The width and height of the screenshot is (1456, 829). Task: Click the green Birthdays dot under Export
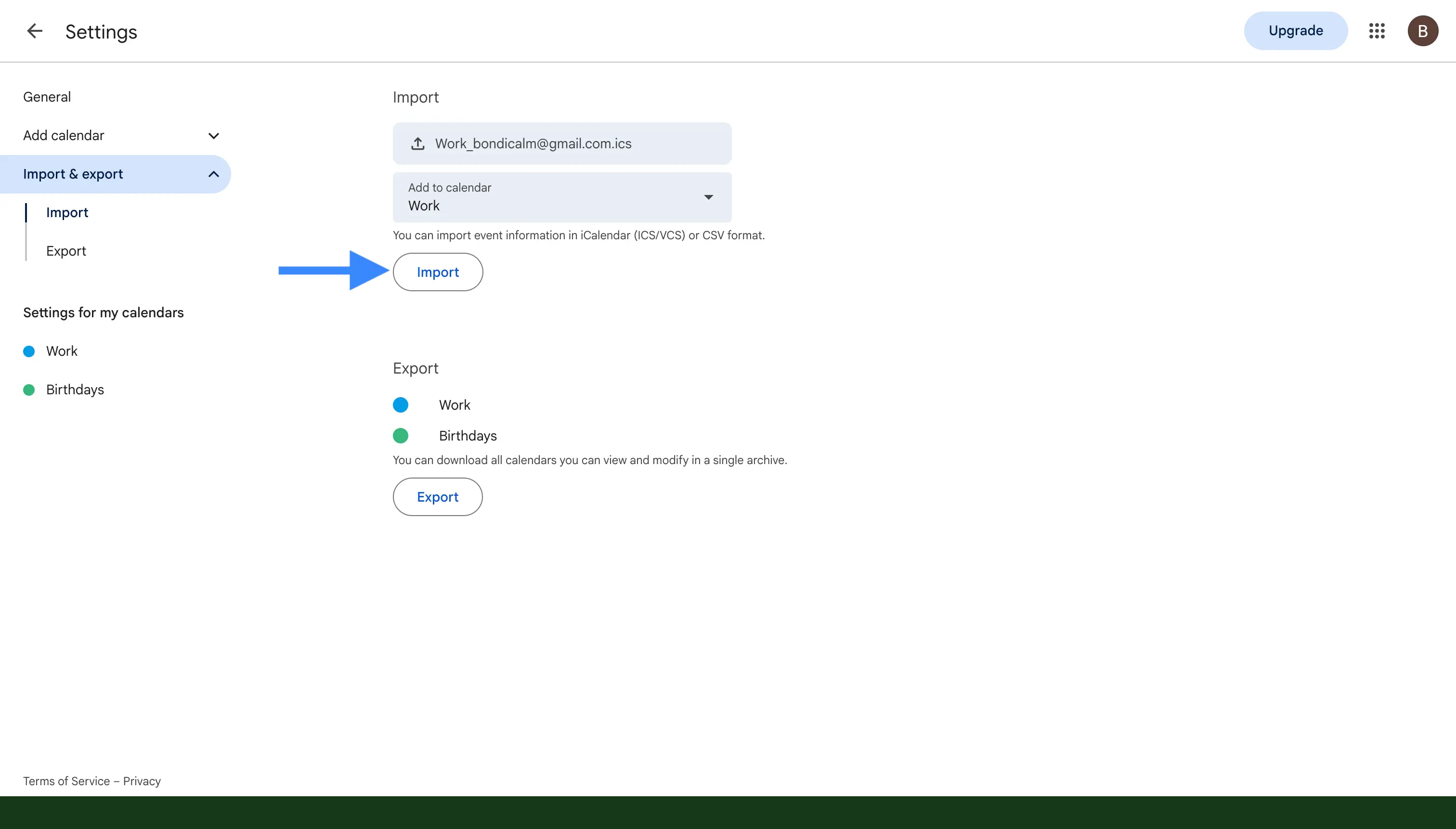point(400,436)
